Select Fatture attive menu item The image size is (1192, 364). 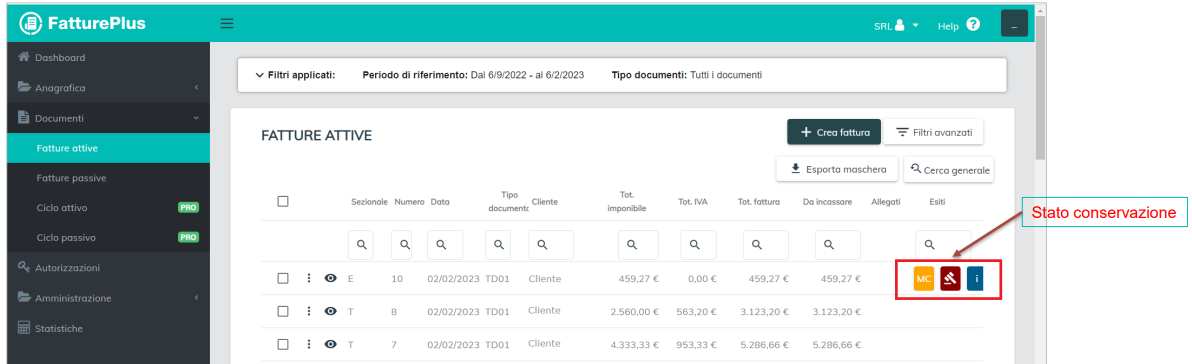click(108, 148)
